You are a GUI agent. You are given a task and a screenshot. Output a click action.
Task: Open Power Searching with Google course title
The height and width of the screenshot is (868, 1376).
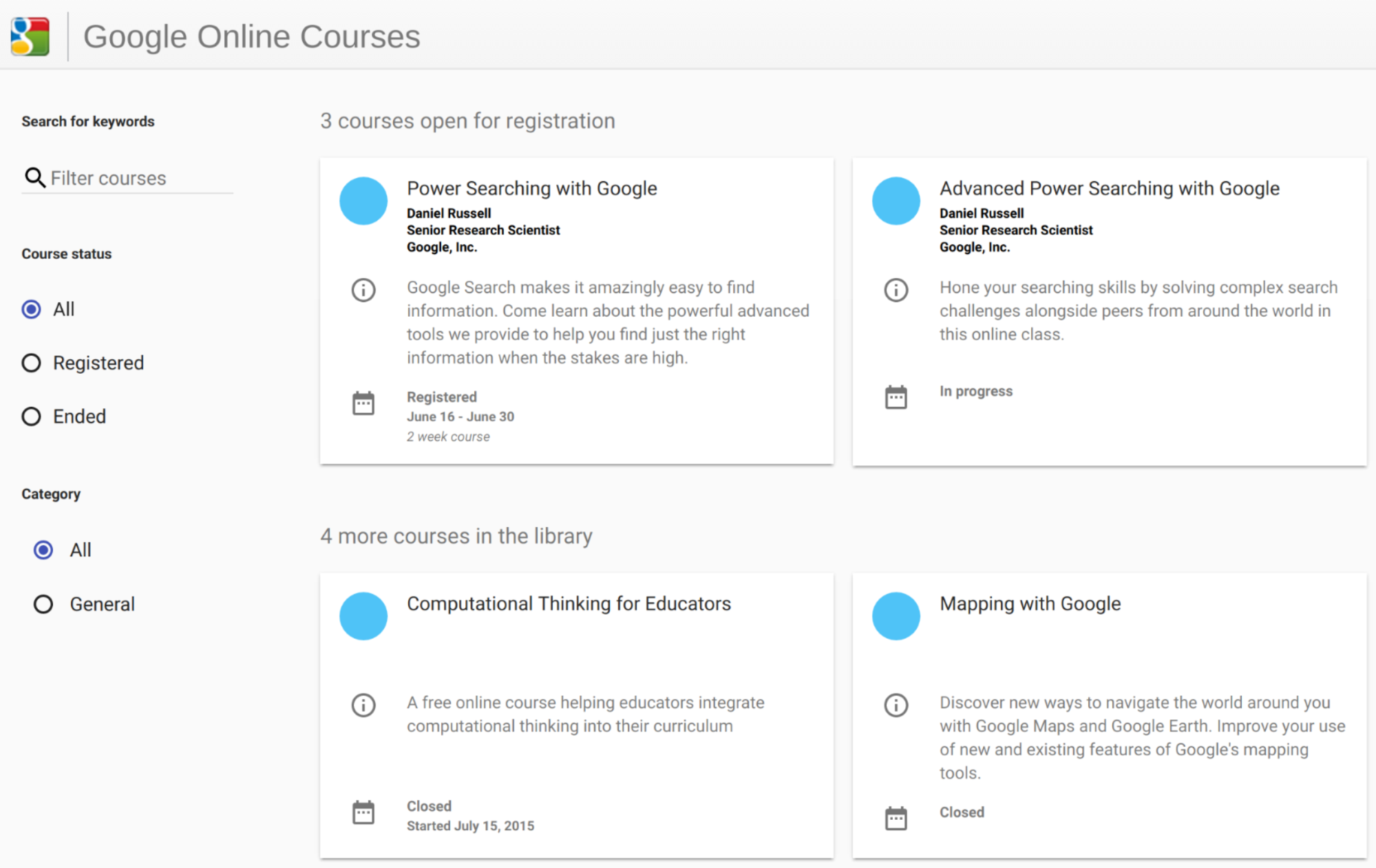click(531, 188)
